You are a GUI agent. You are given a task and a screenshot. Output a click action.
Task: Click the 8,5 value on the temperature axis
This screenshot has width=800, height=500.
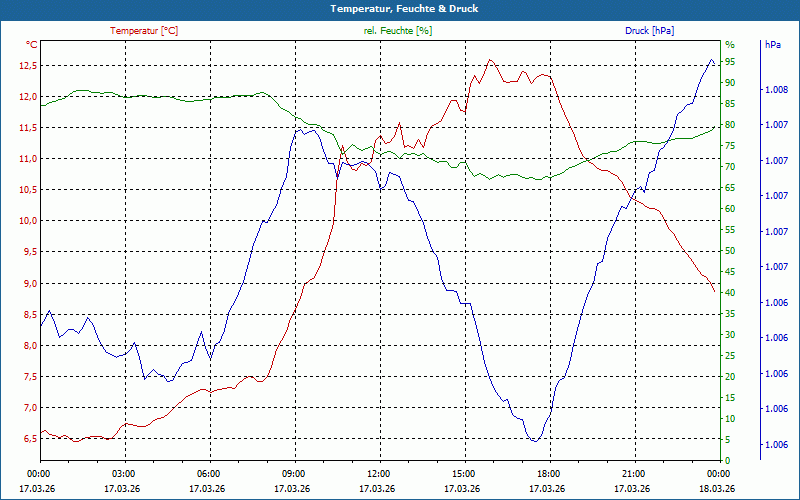30,314
